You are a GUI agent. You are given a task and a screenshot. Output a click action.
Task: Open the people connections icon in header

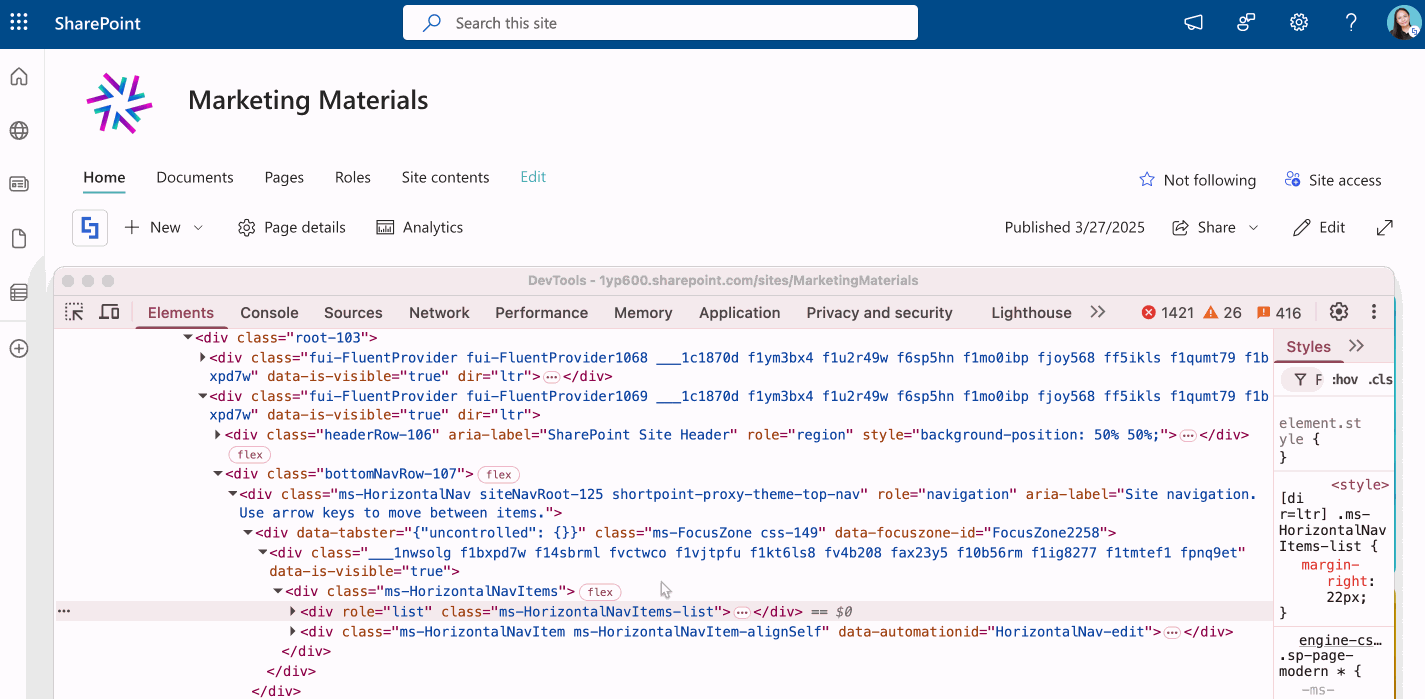click(1246, 23)
